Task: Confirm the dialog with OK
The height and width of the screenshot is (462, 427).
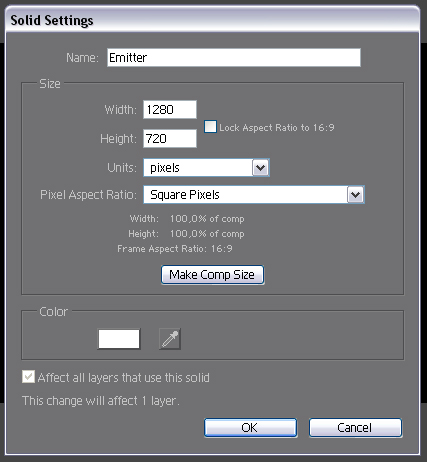Action: [250, 428]
